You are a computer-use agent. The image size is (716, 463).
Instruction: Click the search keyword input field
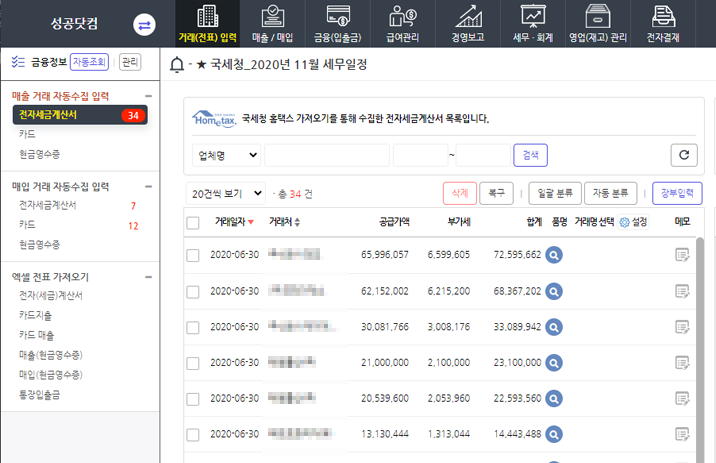point(327,155)
